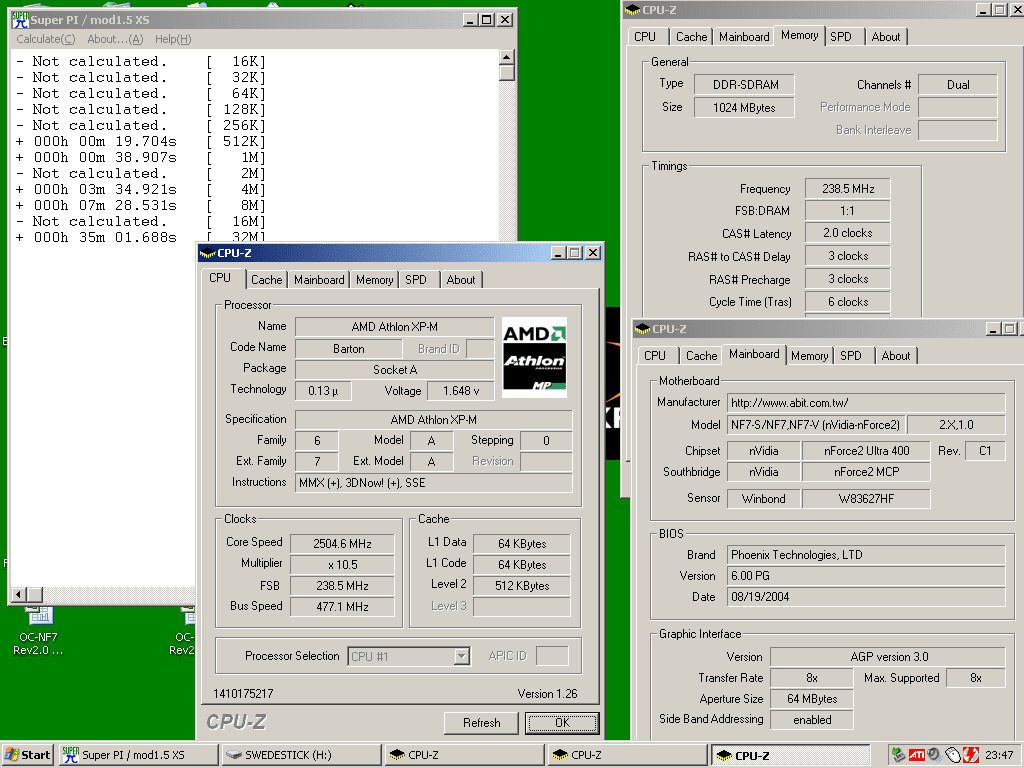The width and height of the screenshot is (1024, 768).
Task: Select Cache tab in the Mainboard CPU-Z window
Action: (701, 356)
